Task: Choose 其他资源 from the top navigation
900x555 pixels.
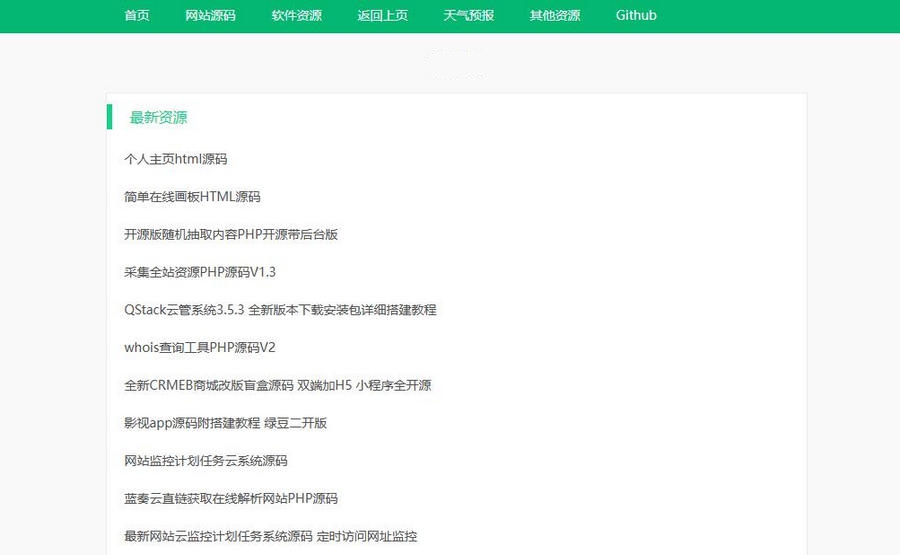Action: coord(554,15)
